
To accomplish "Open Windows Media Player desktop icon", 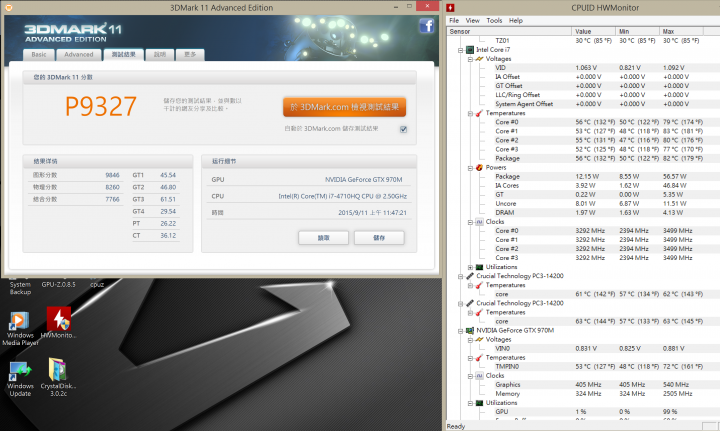I will [20, 320].
